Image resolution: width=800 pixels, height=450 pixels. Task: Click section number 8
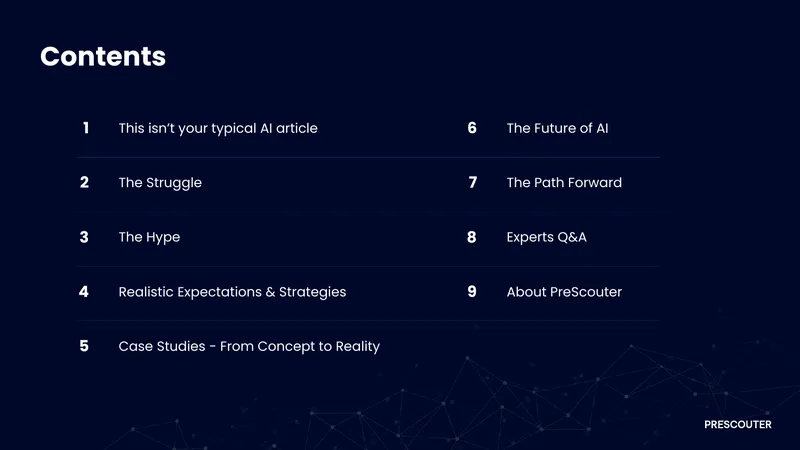pos(471,237)
